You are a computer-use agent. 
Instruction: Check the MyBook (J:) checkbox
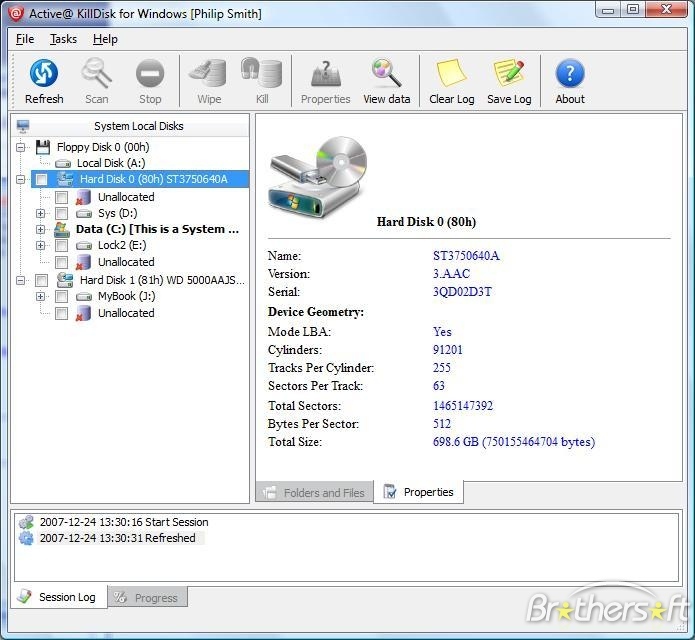pyautogui.click(x=61, y=296)
